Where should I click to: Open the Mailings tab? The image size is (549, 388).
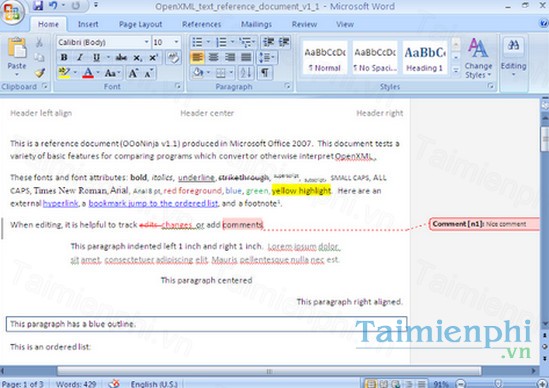pyautogui.click(x=256, y=24)
